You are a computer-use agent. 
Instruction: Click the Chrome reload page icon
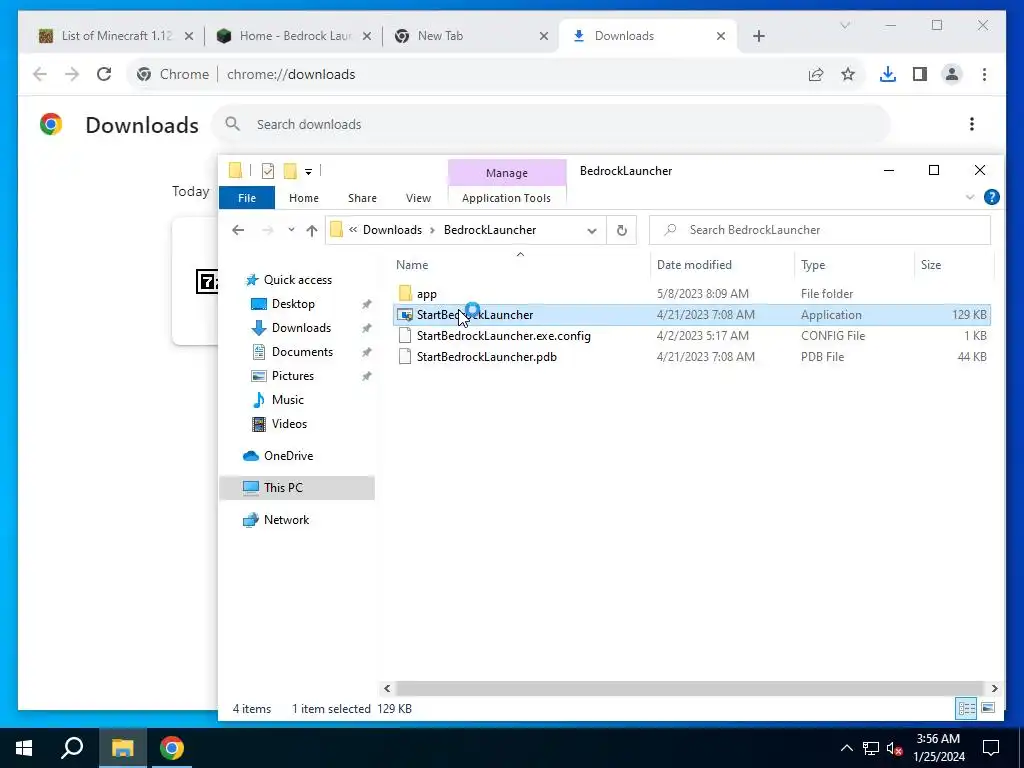(104, 74)
